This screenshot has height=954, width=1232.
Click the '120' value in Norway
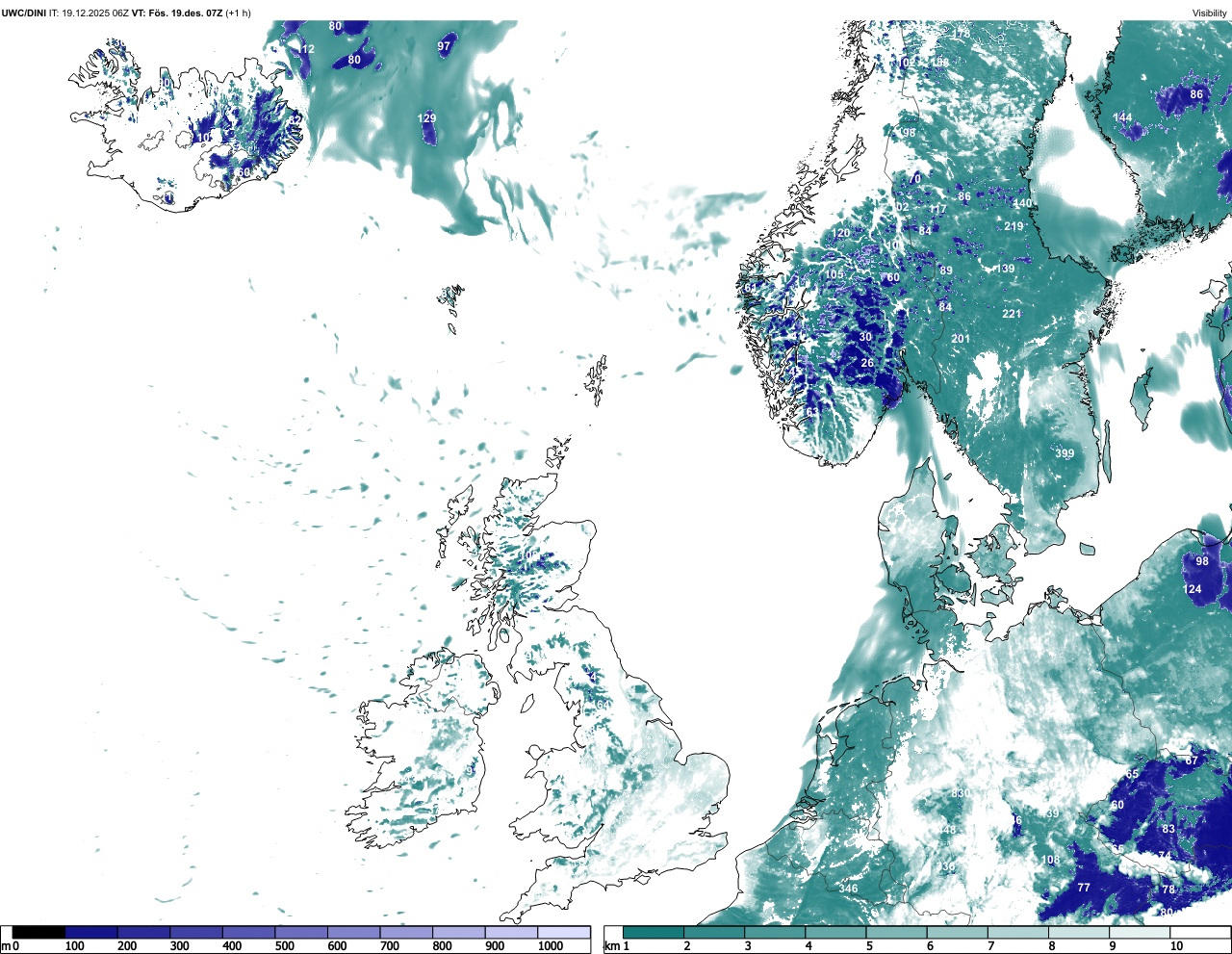click(x=841, y=234)
